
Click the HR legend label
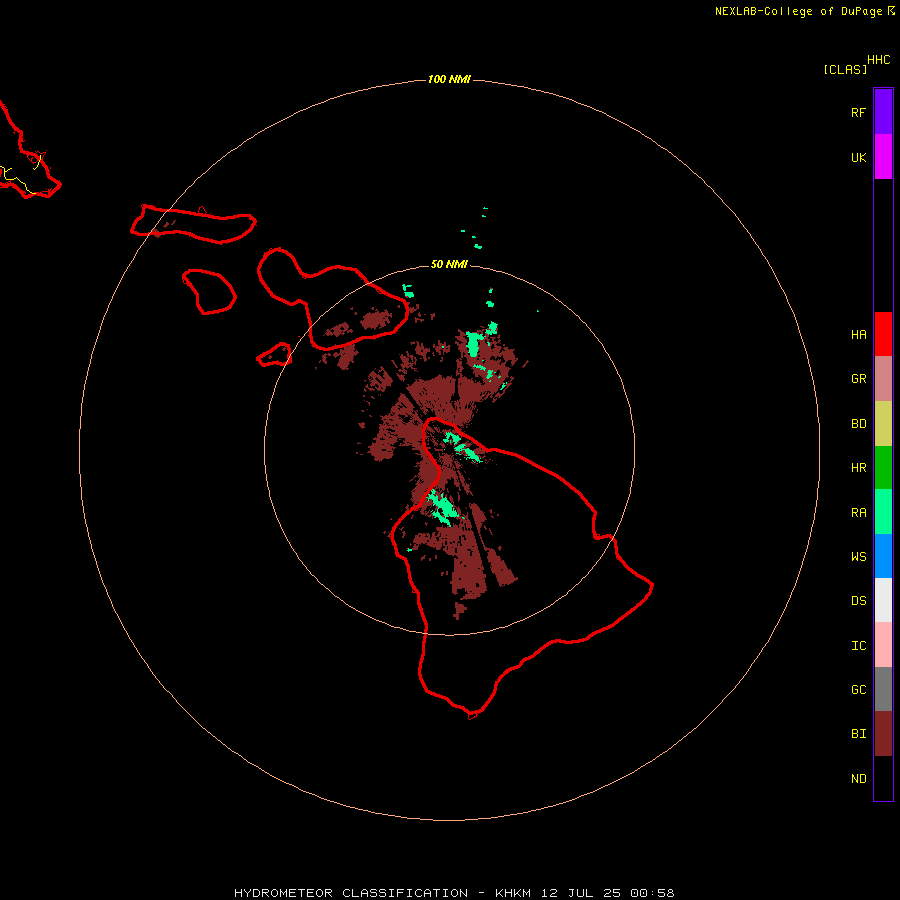[858, 468]
